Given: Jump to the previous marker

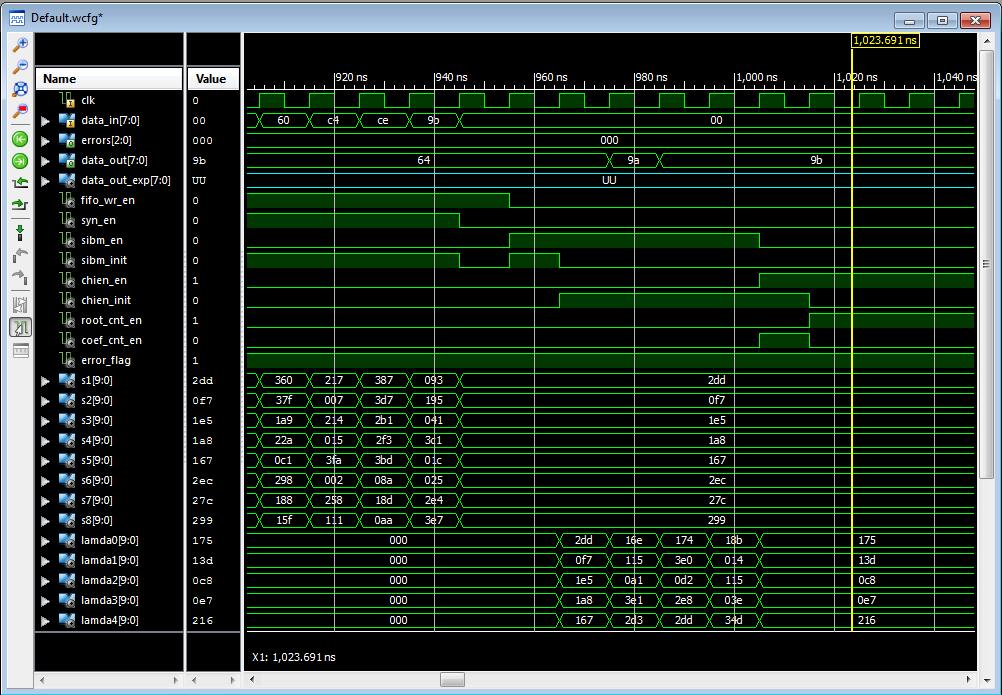Looking at the screenshot, I should (20, 255).
